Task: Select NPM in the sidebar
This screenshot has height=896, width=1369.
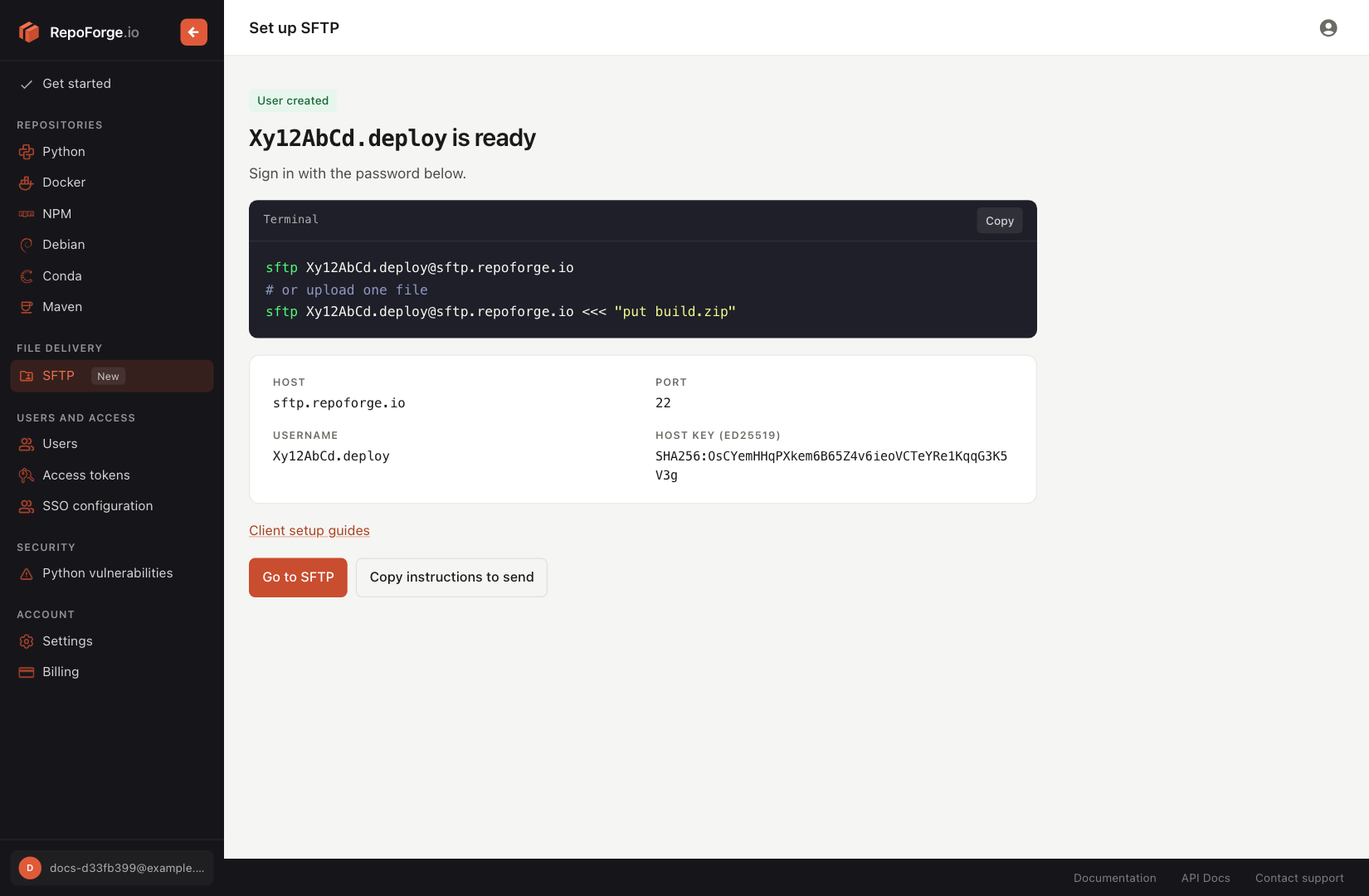Action: [112, 214]
